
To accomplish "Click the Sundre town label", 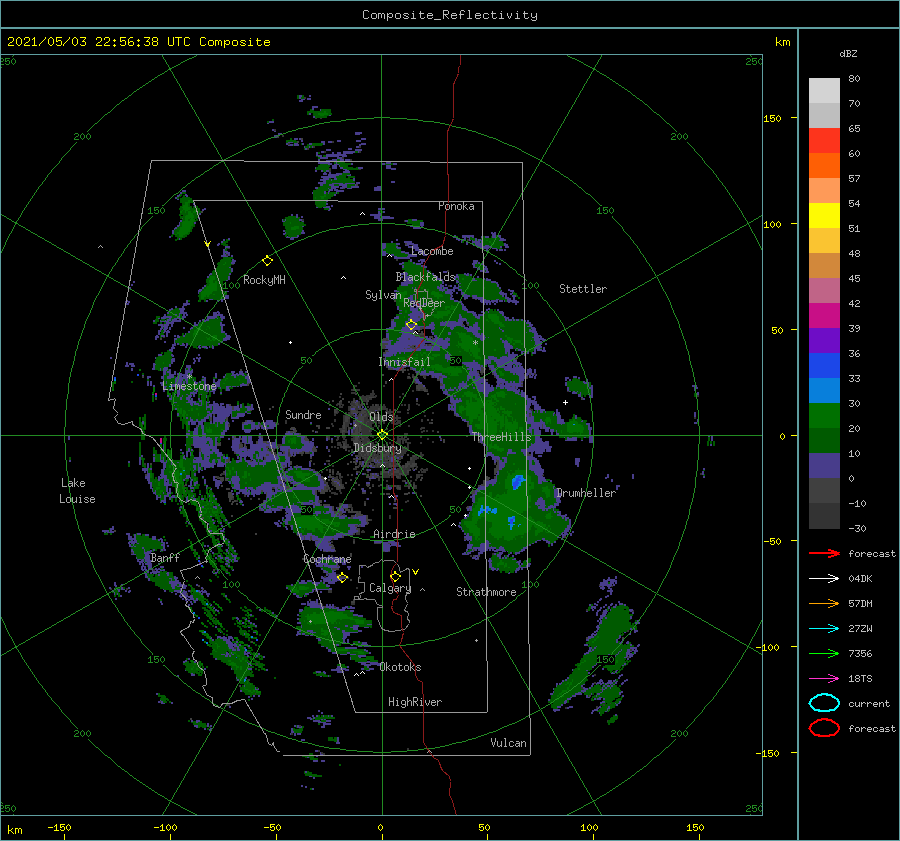I will (x=303, y=414).
